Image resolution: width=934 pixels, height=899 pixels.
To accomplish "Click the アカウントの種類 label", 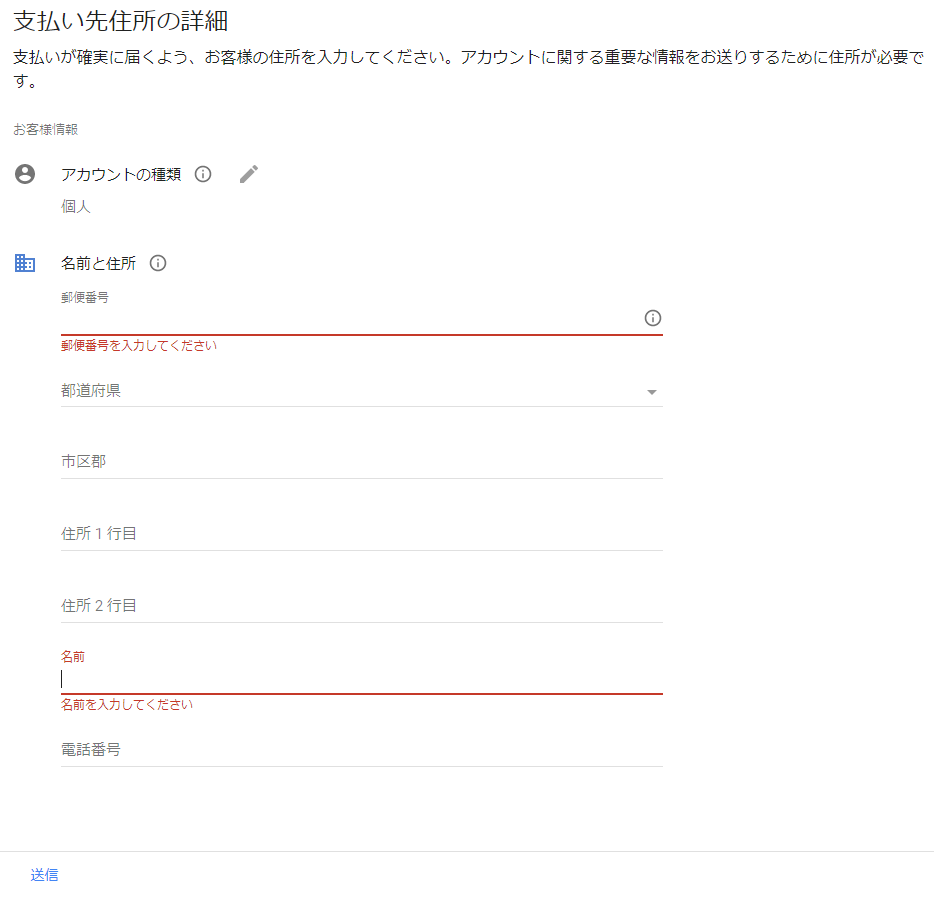I will click(x=121, y=174).
